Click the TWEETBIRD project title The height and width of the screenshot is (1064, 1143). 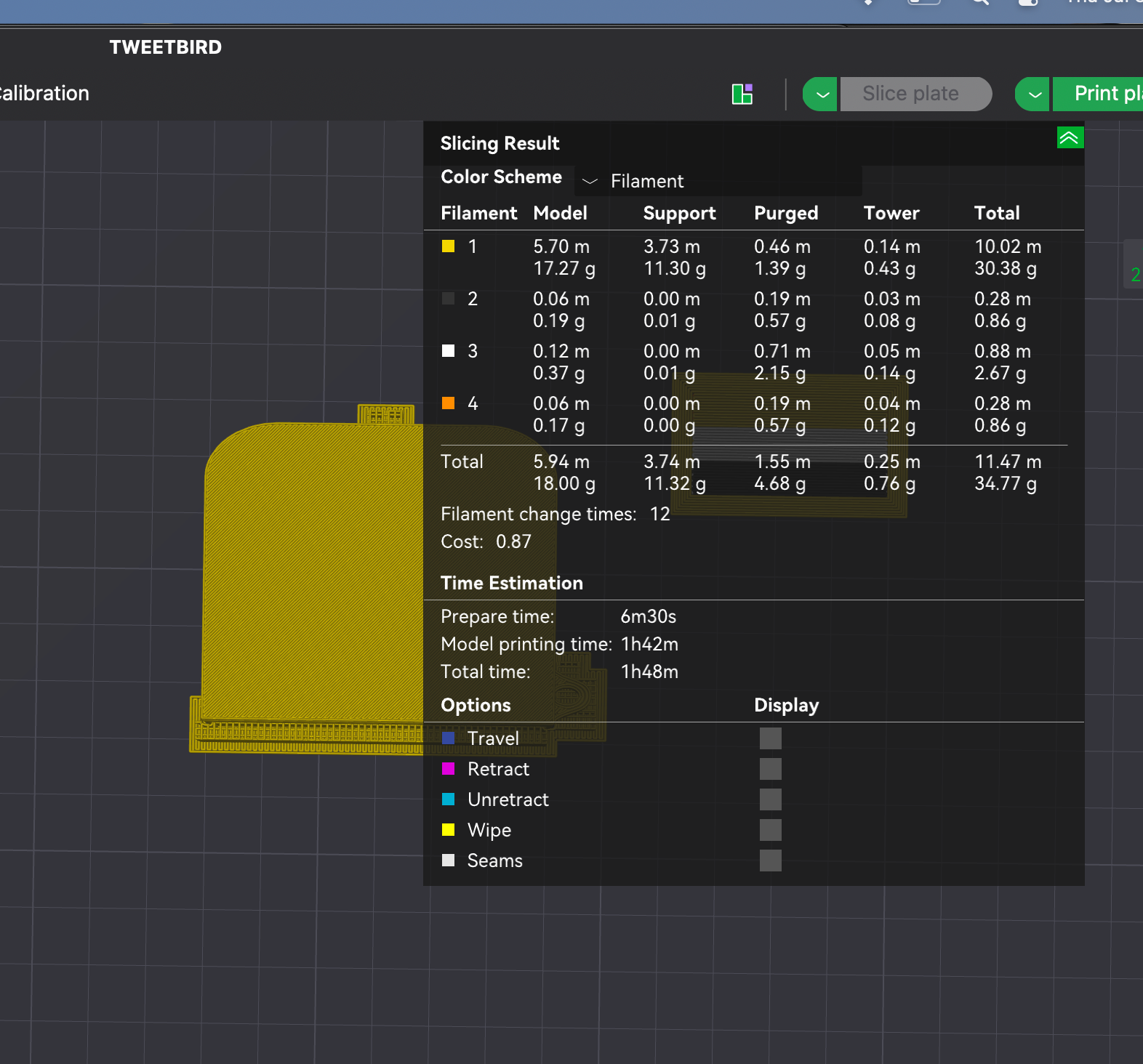[166, 47]
